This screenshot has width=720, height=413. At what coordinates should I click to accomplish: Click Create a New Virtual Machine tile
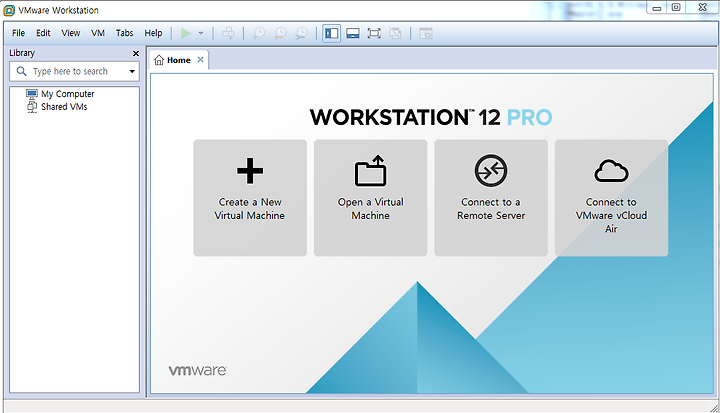click(250, 198)
